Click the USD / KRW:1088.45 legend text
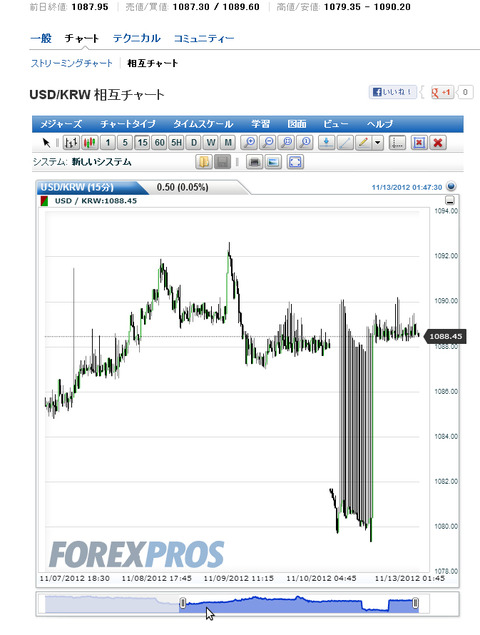480x635 pixels. click(x=96, y=201)
